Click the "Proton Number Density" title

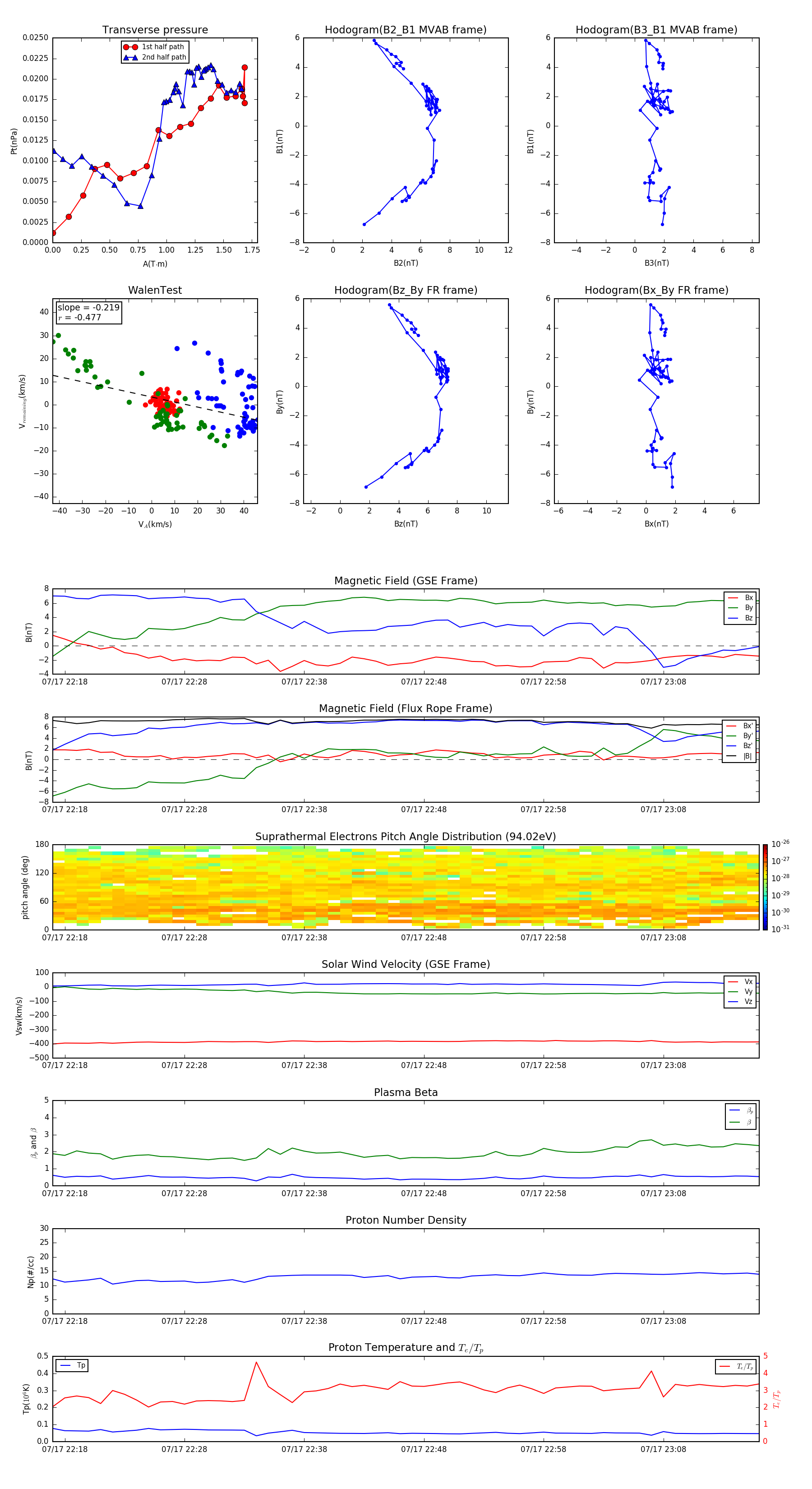(x=406, y=1220)
